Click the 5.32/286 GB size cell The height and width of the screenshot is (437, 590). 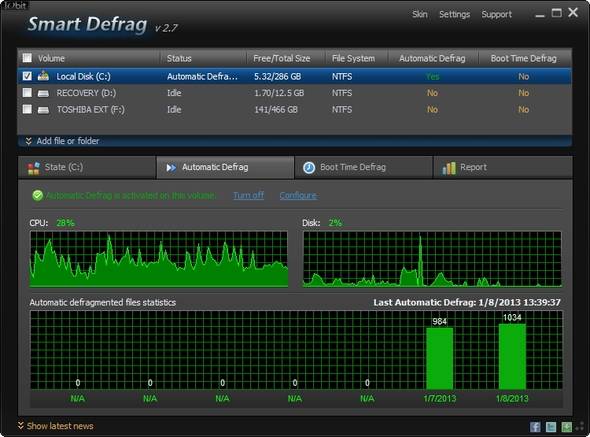pyautogui.click(x=277, y=76)
